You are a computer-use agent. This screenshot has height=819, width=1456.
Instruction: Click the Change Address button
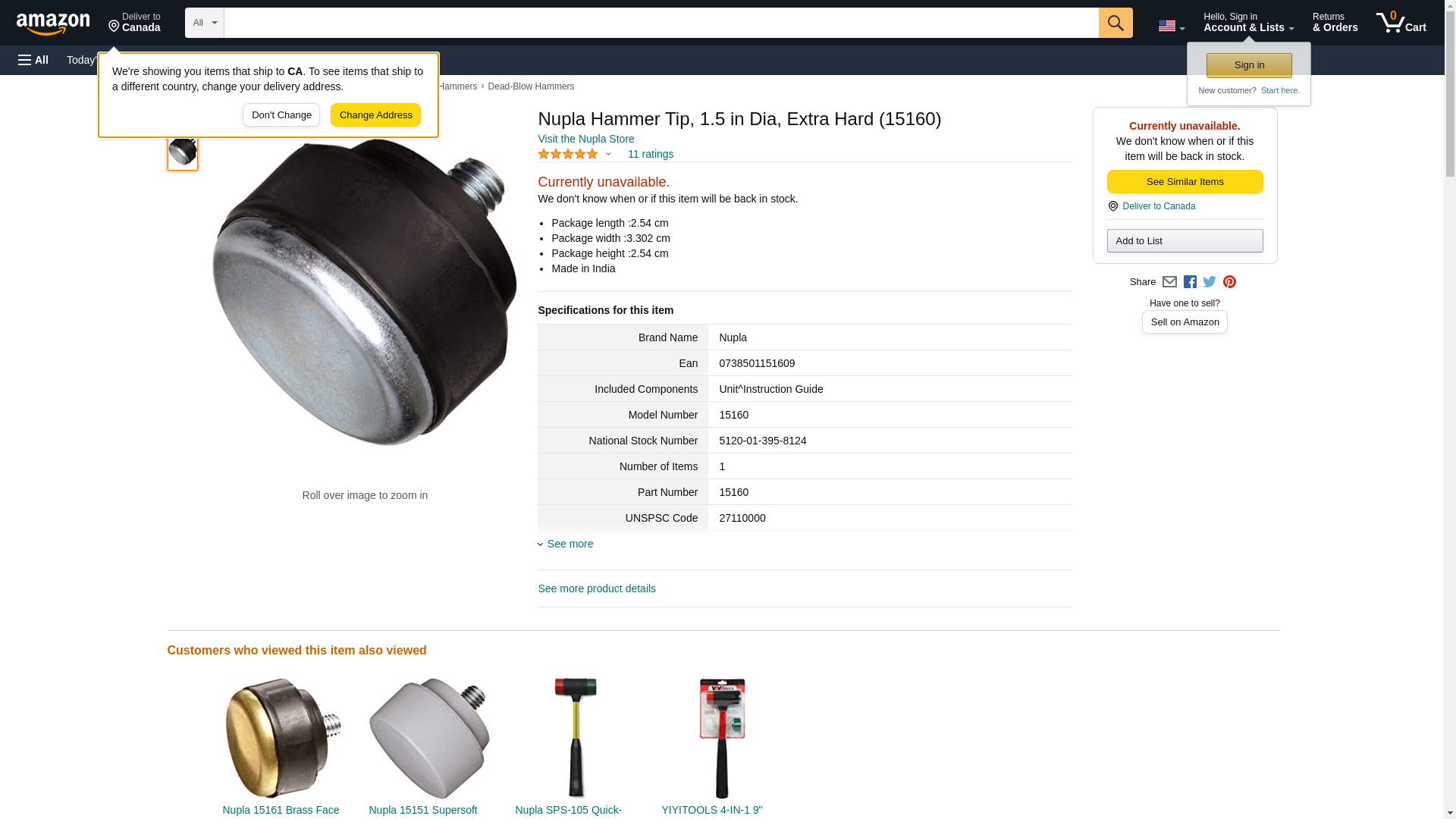pyautogui.click(x=375, y=115)
